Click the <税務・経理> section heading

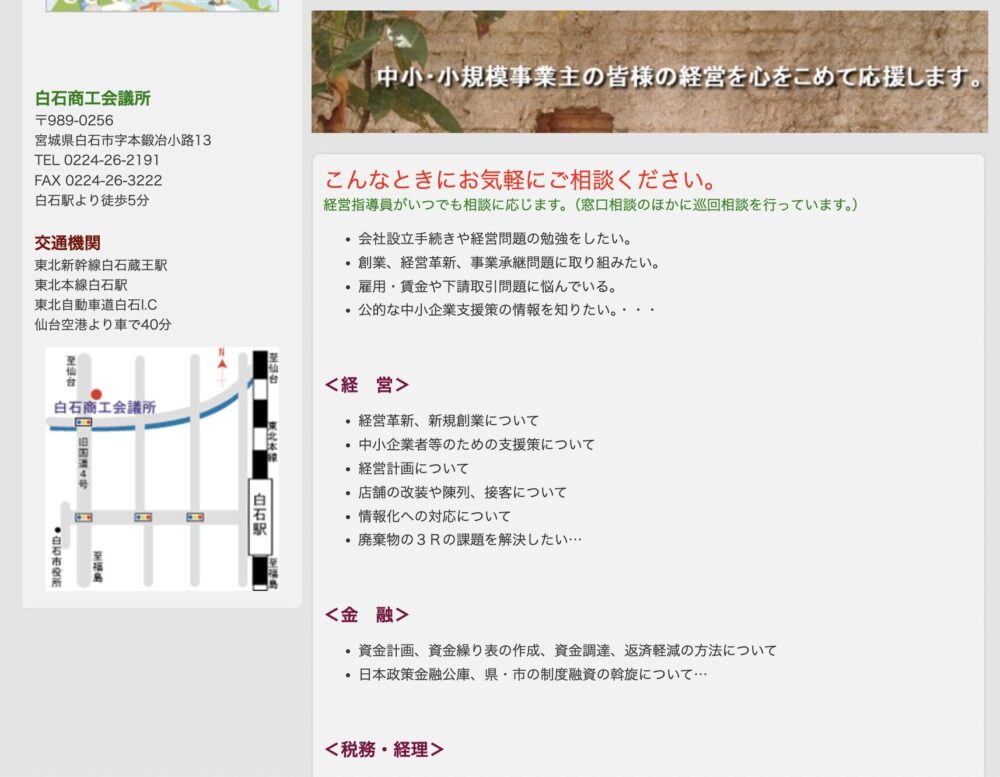(384, 749)
